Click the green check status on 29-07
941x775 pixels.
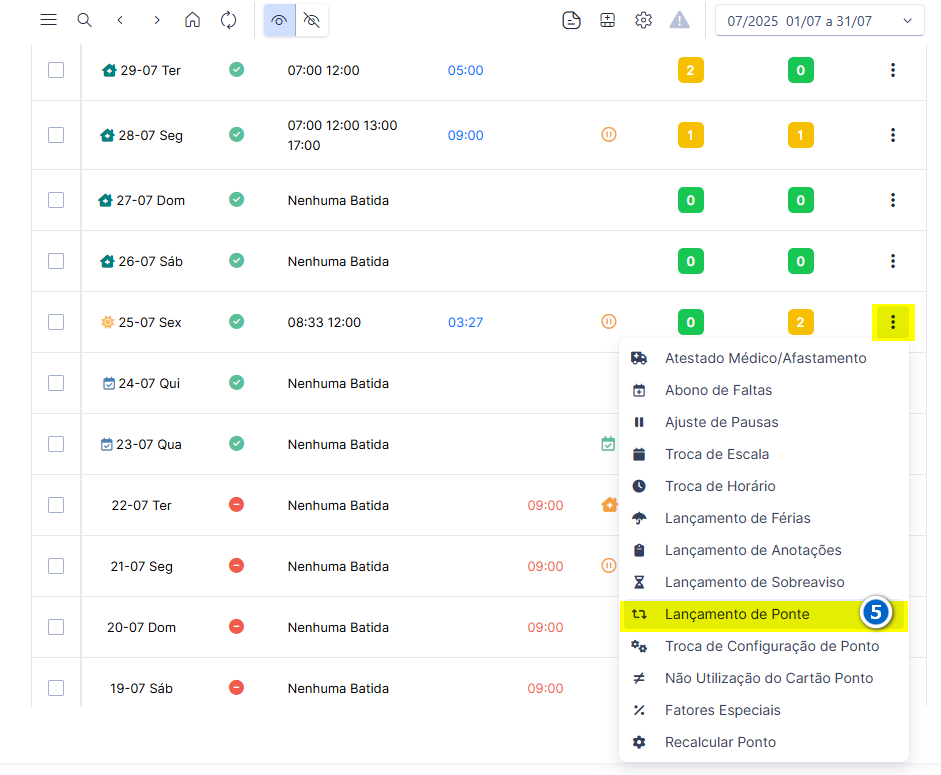click(236, 70)
